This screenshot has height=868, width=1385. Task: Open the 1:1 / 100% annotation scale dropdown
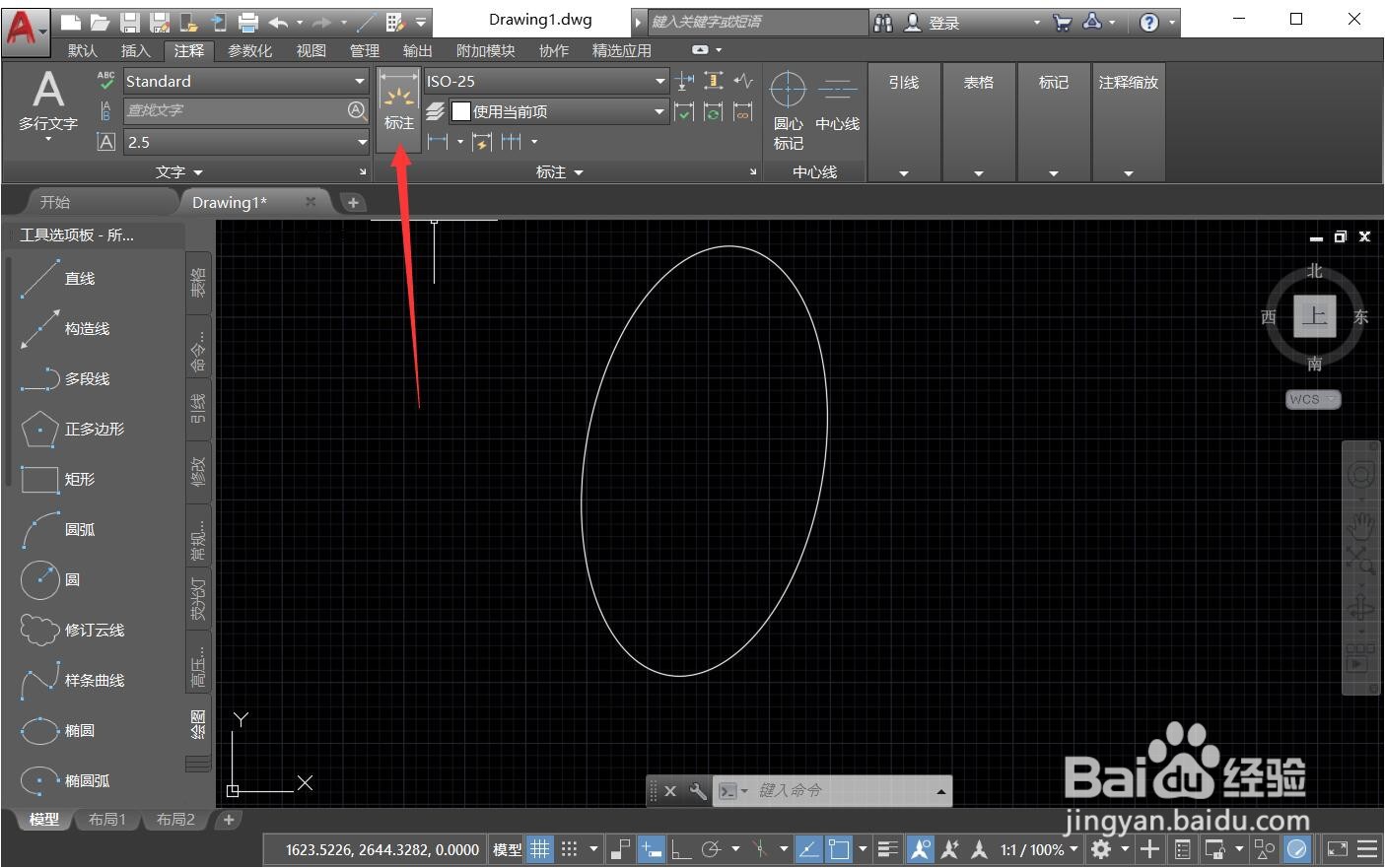coord(1040,849)
